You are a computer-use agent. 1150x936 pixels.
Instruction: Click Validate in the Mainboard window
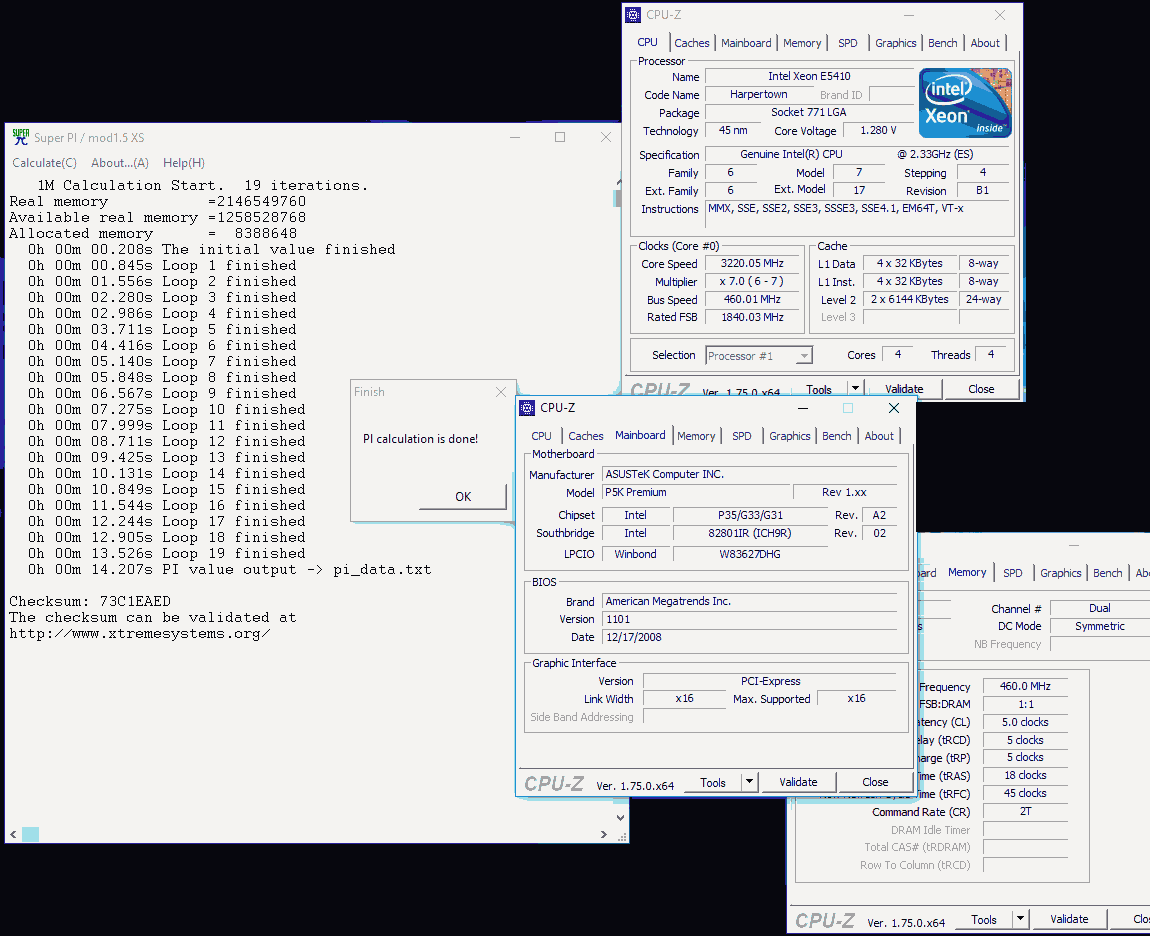(x=798, y=782)
